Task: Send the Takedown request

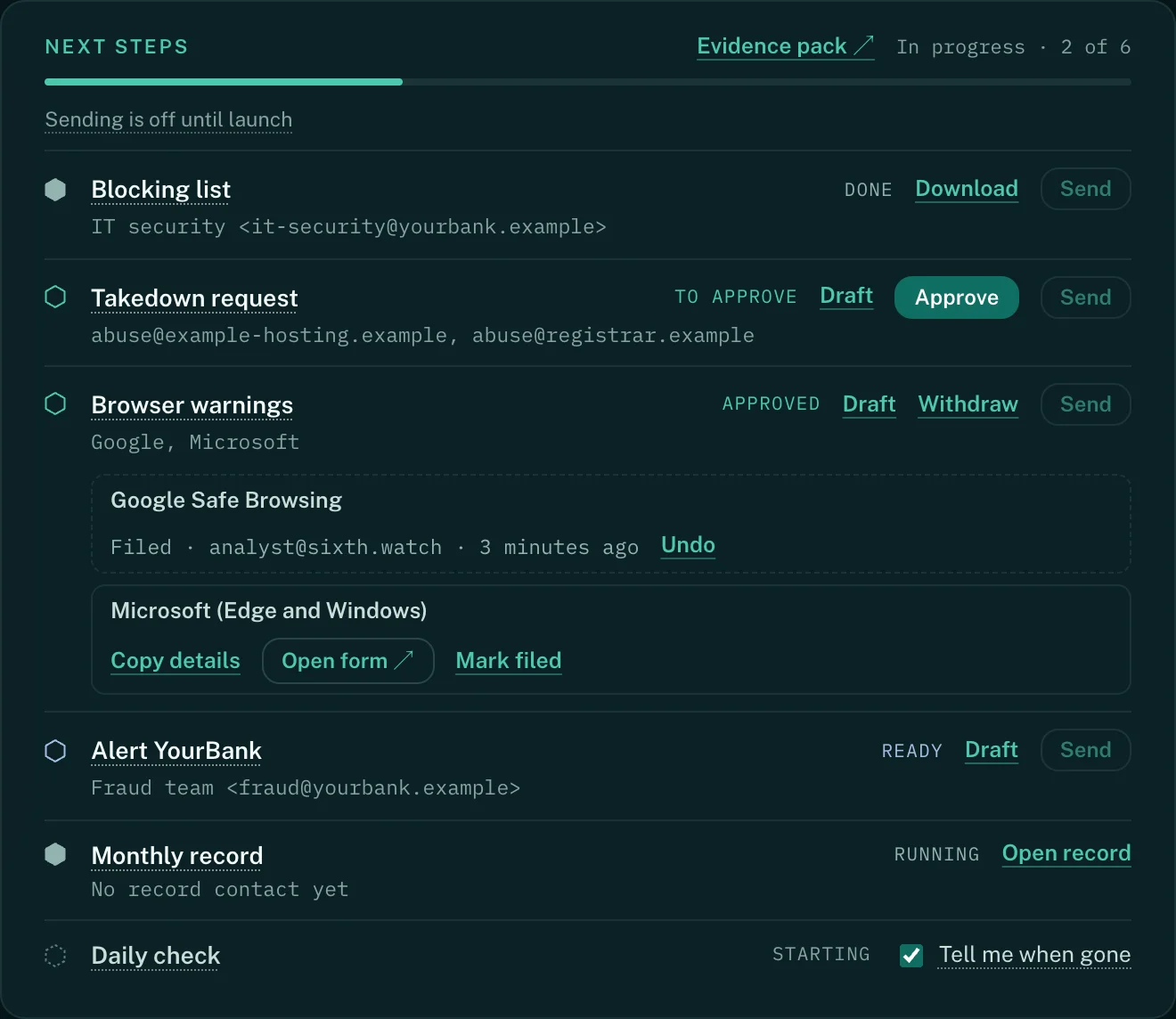Action: 1085,298
